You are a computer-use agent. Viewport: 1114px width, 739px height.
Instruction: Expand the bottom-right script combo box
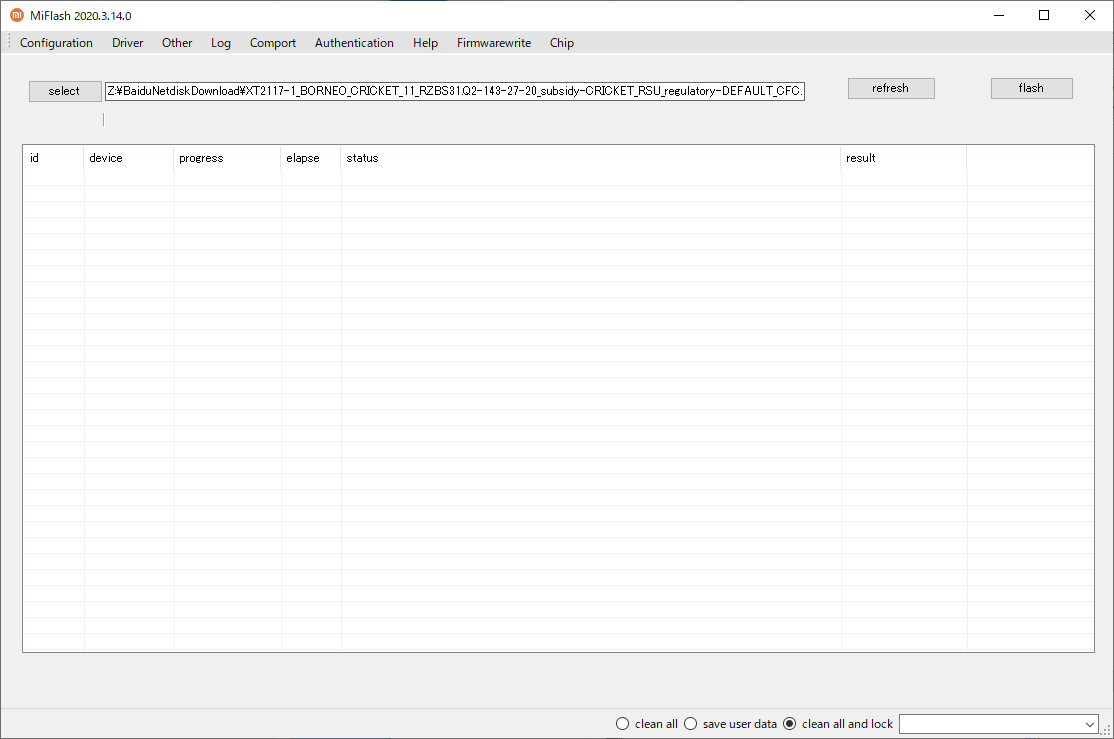(x=1090, y=724)
